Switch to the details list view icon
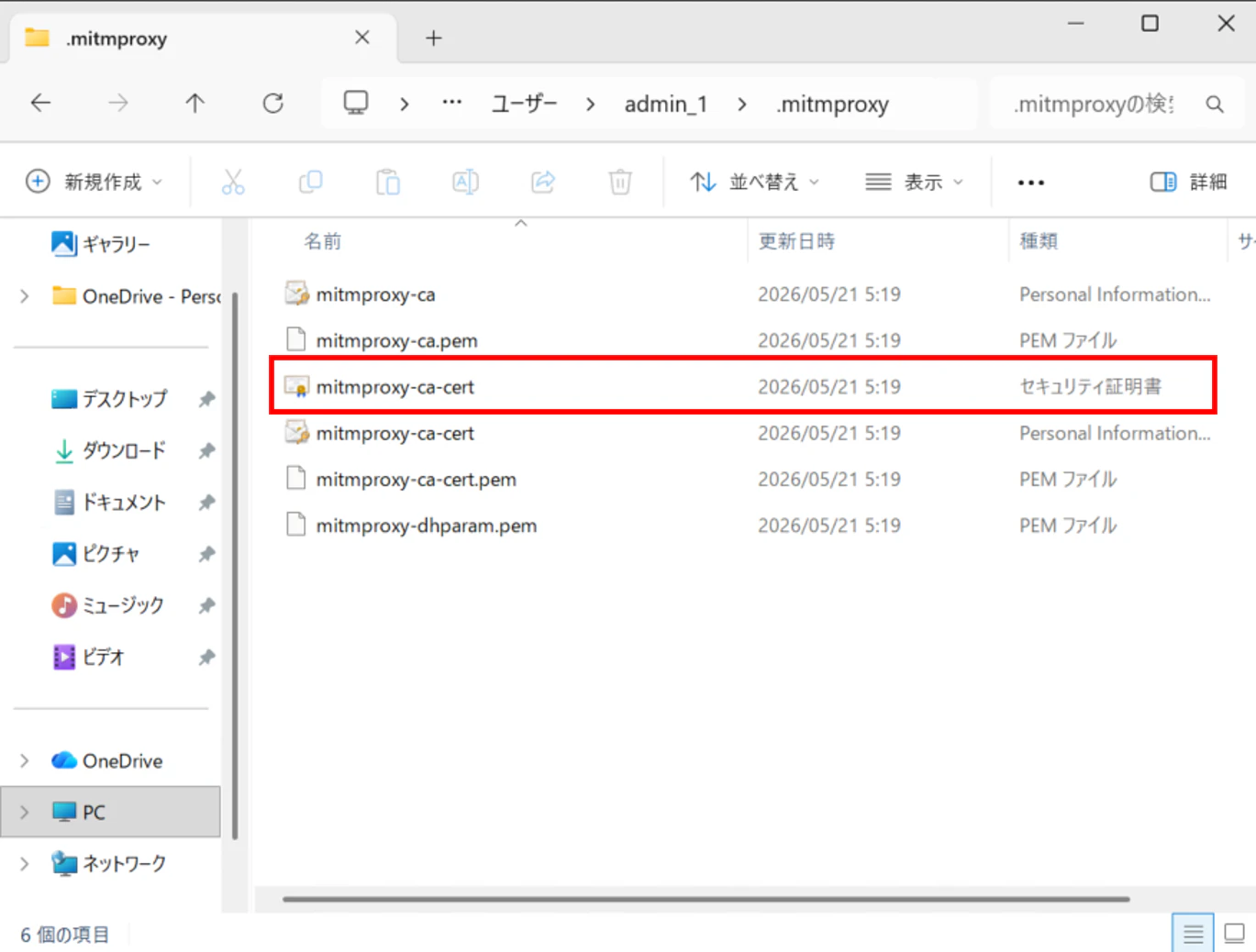This screenshot has width=1256, height=952. [1193, 934]
